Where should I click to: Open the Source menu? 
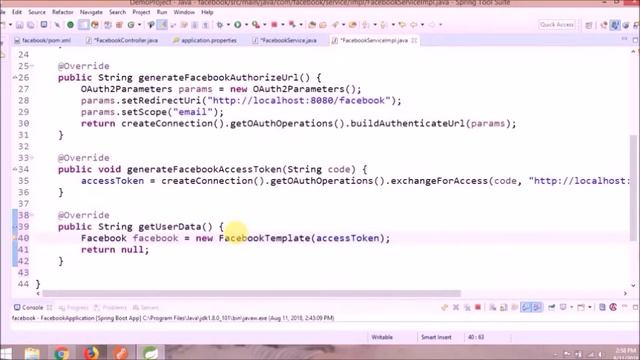(x=37, y=12)
